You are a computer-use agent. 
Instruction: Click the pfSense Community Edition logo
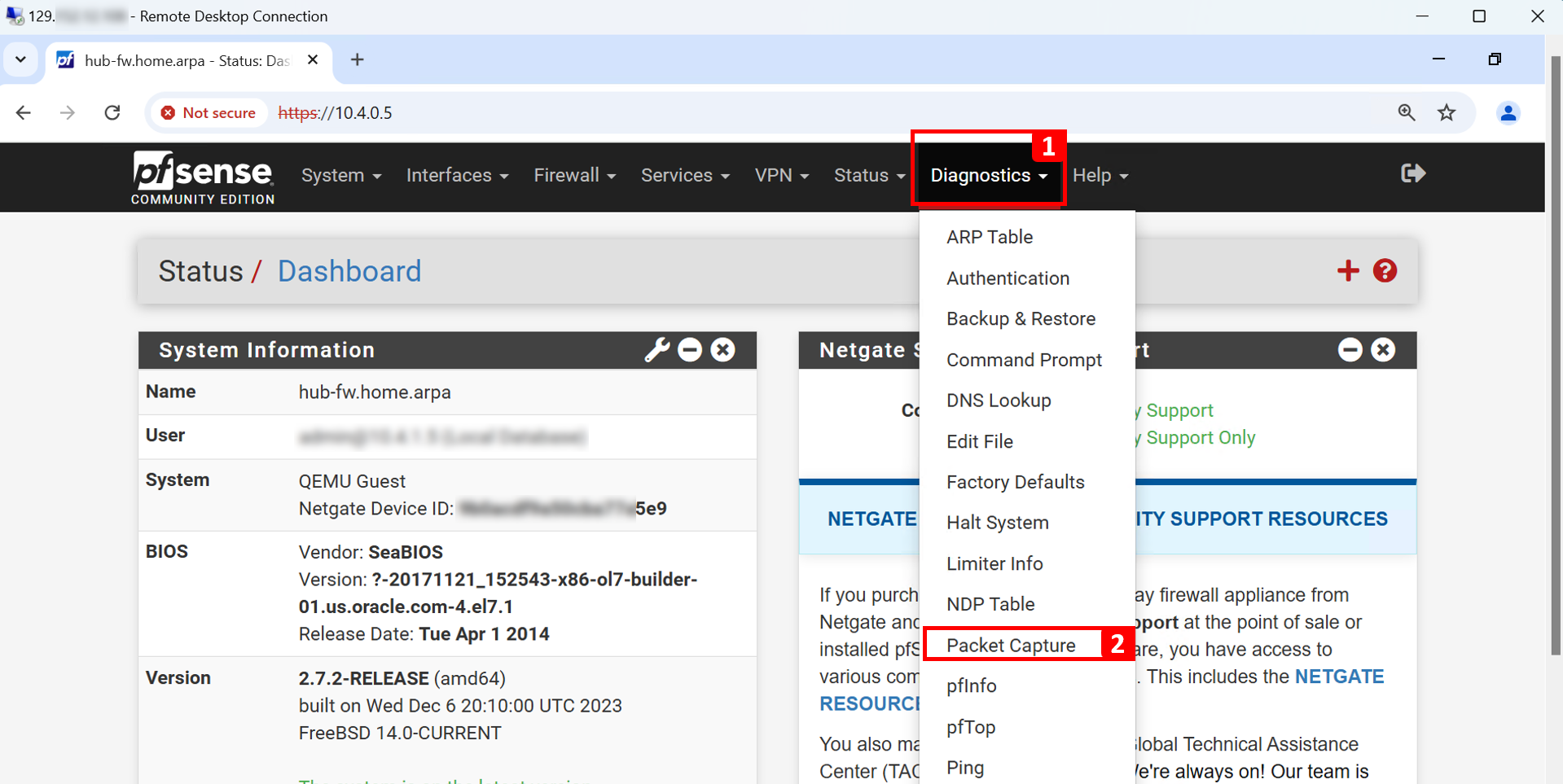click(203, 177)
